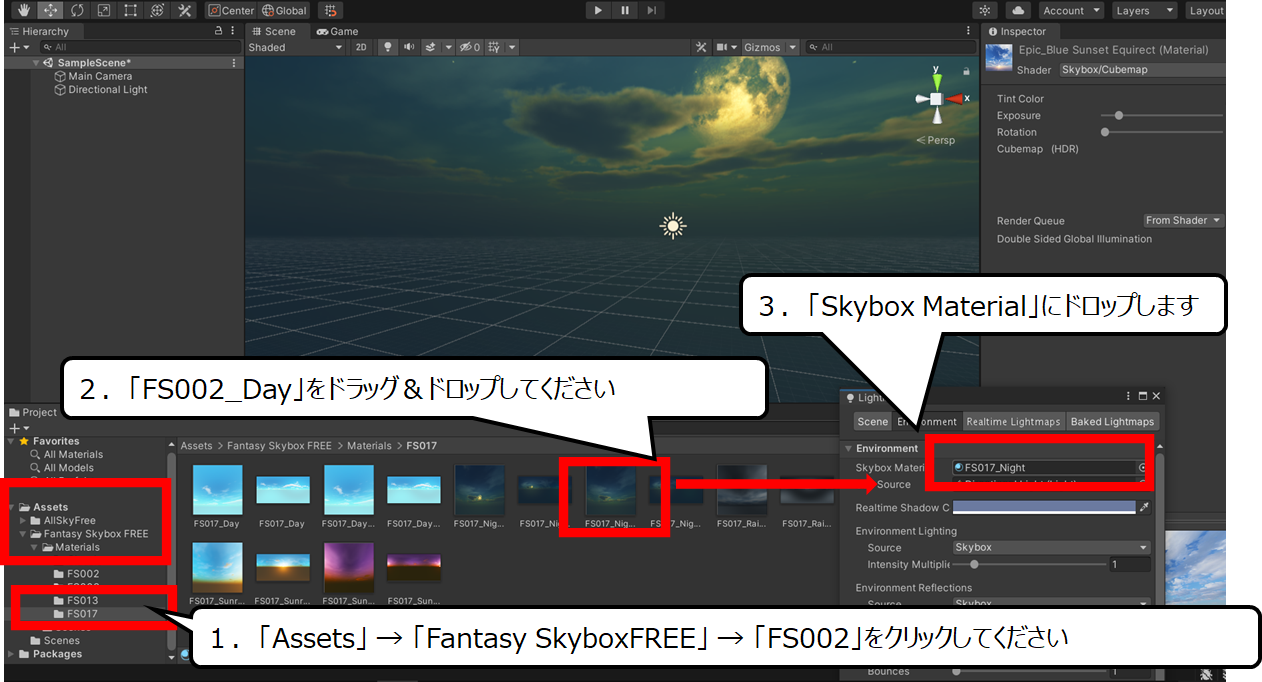Viewport: 1262px width, 682px height.
Task: Open the Realtime Lightmaps tab
Action: [x=1013, y=421]
